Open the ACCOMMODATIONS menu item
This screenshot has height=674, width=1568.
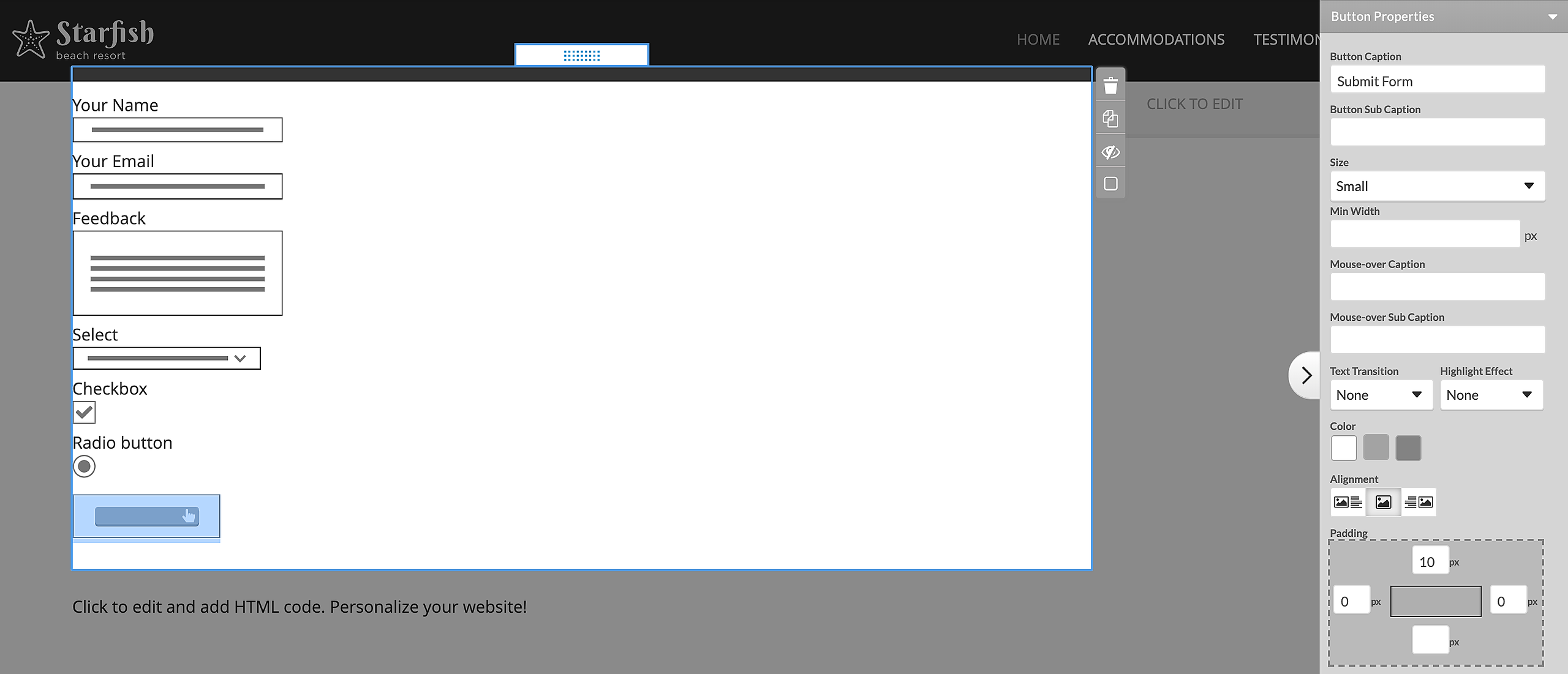pyautogui.click(x=1156, y=40)
